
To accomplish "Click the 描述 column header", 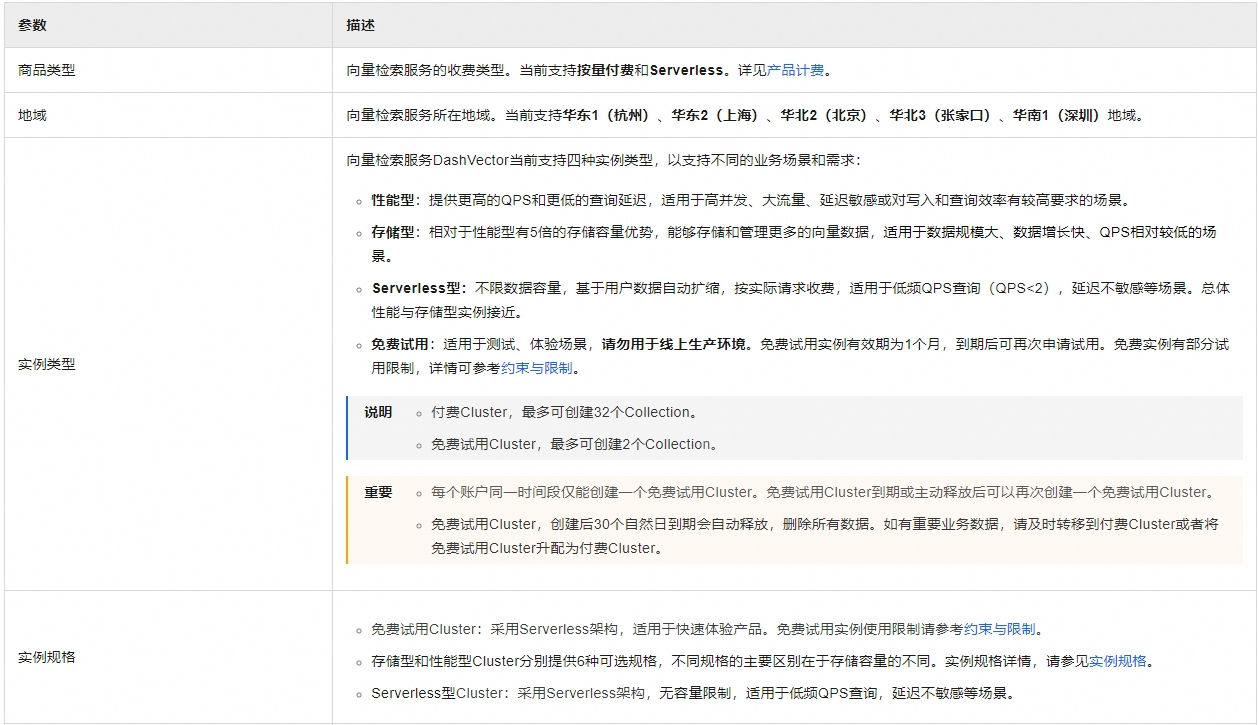I will click(360, 24).
